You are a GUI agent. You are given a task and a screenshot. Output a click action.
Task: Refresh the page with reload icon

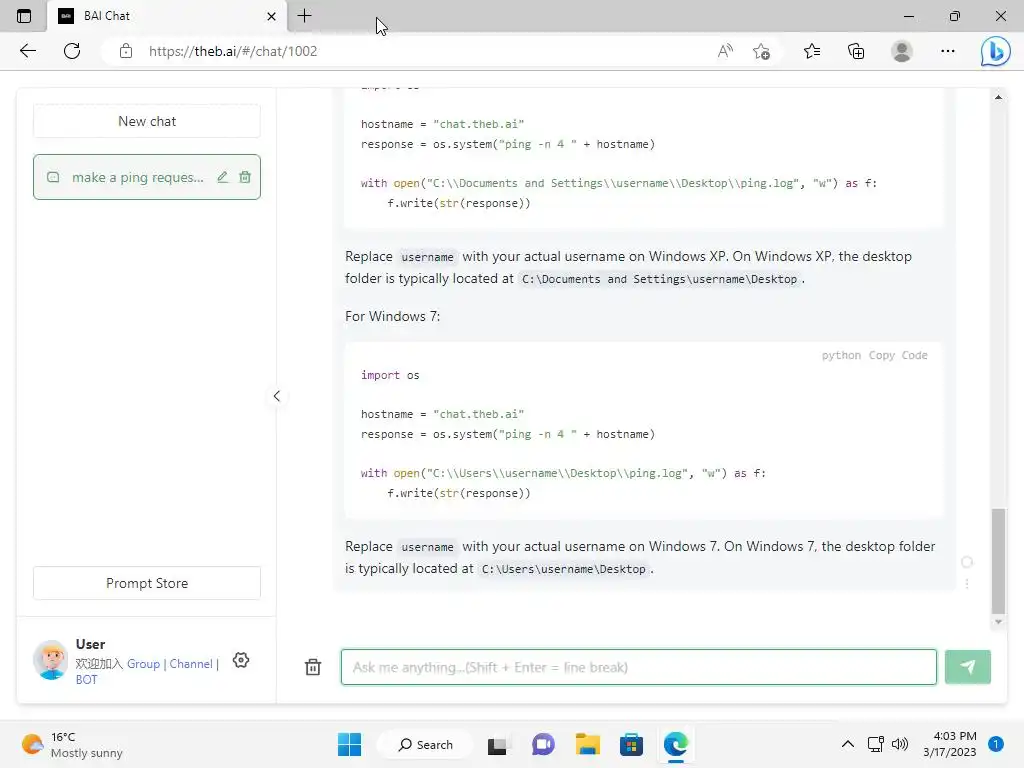pyautogui.click(x=72, y=51)
